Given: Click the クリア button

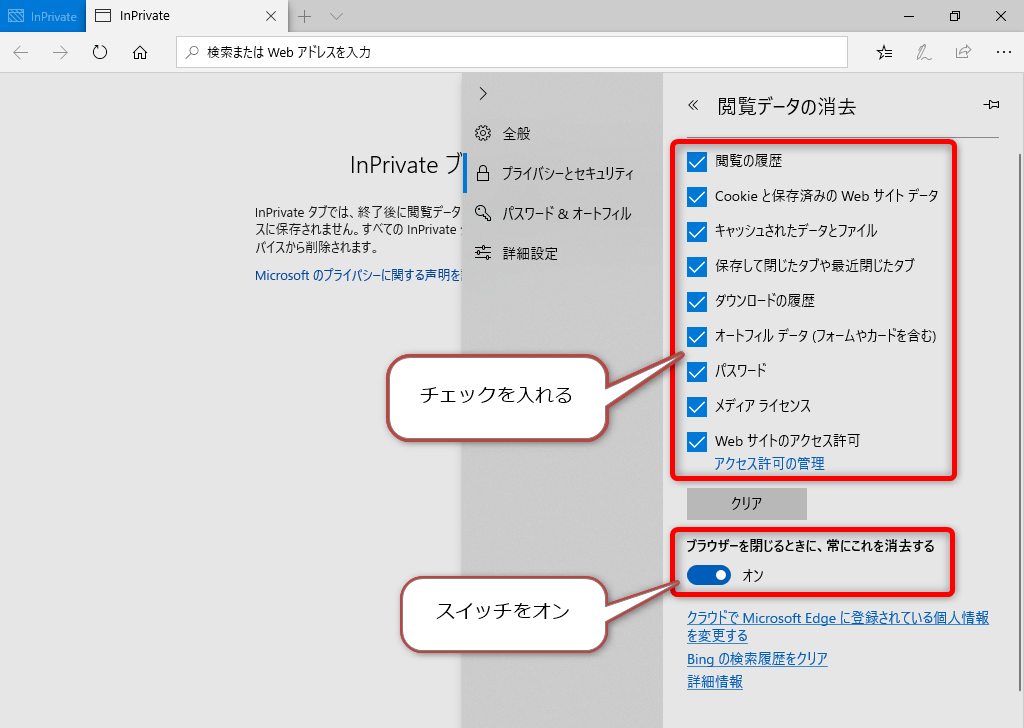Looking at the screenshot, I should tap(746, 503).
